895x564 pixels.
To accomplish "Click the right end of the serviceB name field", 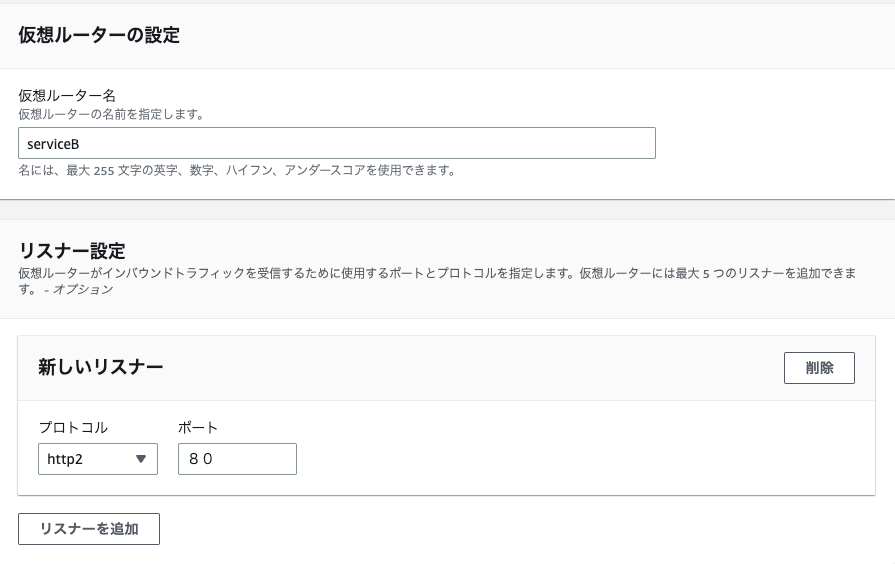I will click(639, 143).
